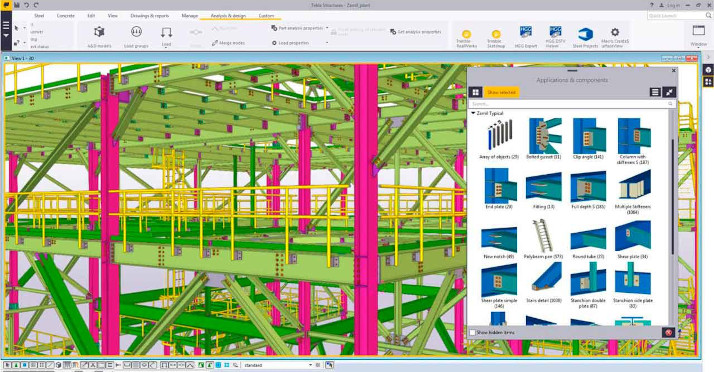Click Get analysis properties button
714x372 pixels.
click(416, 32)
